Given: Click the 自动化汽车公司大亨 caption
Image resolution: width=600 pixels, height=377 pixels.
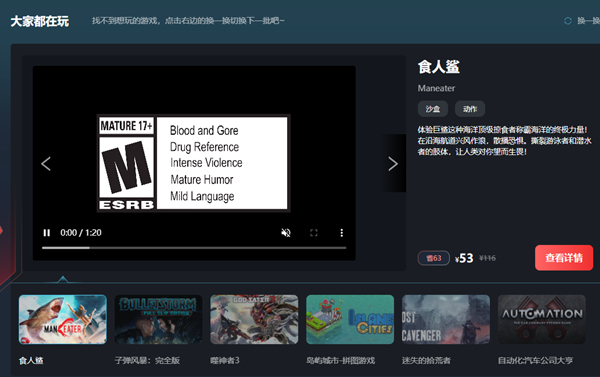Looking at the screenshot, I should point(535,361).
